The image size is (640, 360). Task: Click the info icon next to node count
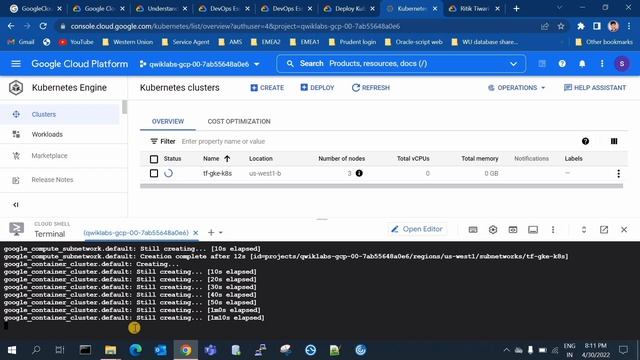[359, 173]
